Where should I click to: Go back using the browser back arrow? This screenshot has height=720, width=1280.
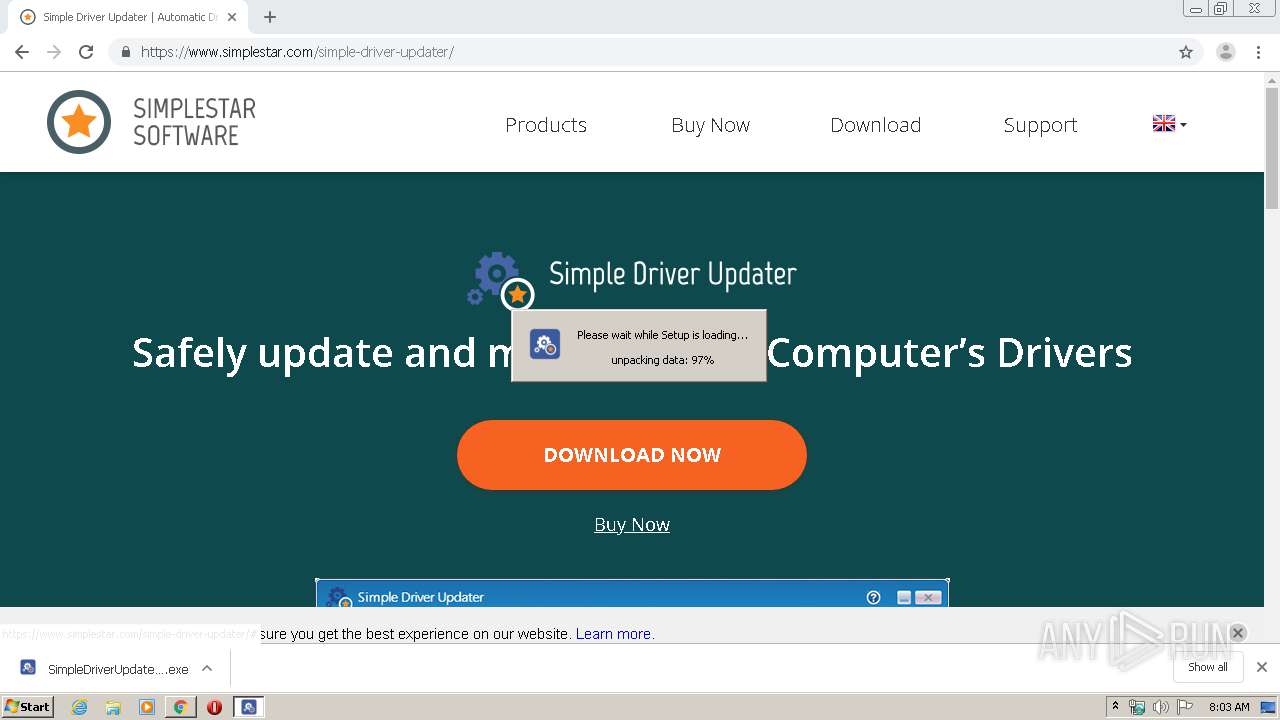click(22, 52)
